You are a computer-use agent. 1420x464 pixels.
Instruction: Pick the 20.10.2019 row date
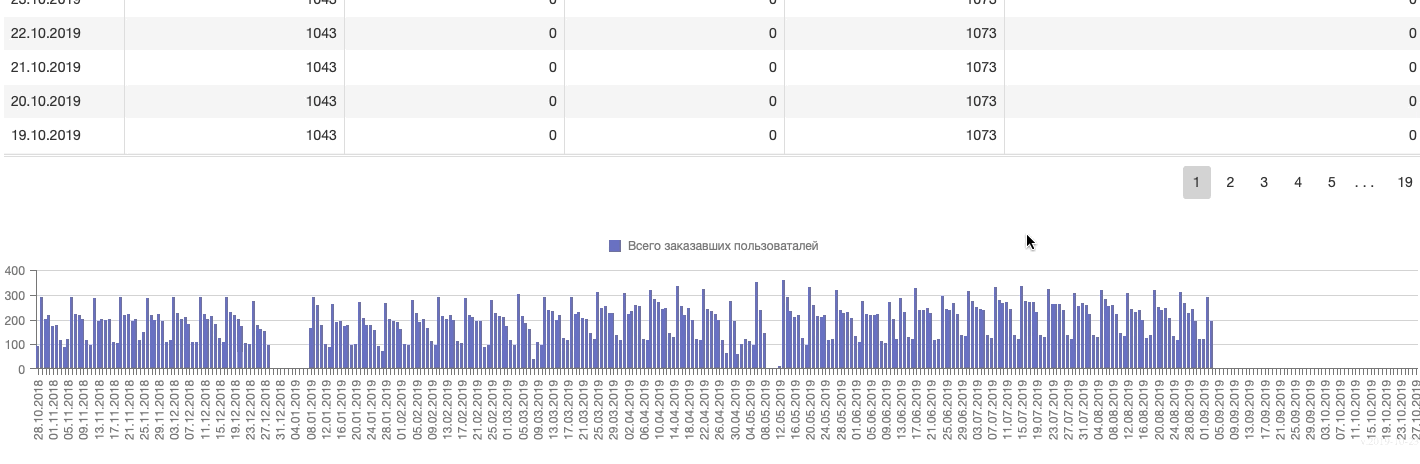tap(46, 101)
